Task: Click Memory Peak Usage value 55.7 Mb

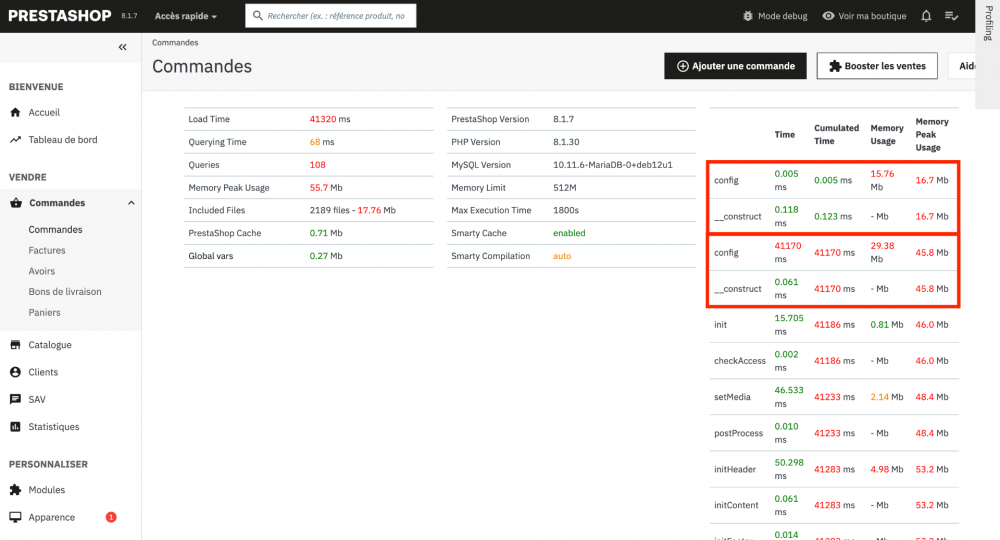Action: point(326,187)
